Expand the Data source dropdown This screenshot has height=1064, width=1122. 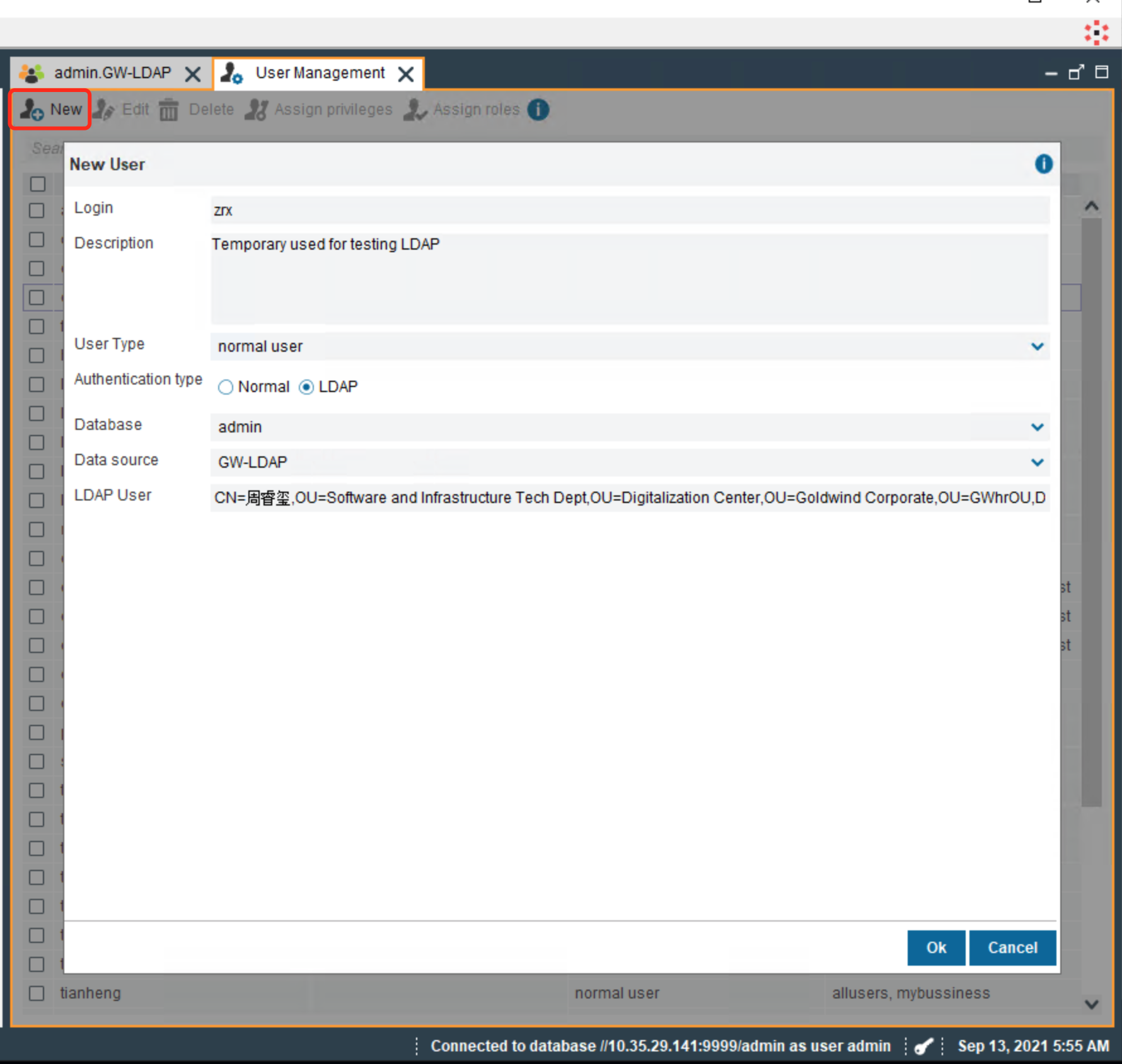coord(1037,463)
